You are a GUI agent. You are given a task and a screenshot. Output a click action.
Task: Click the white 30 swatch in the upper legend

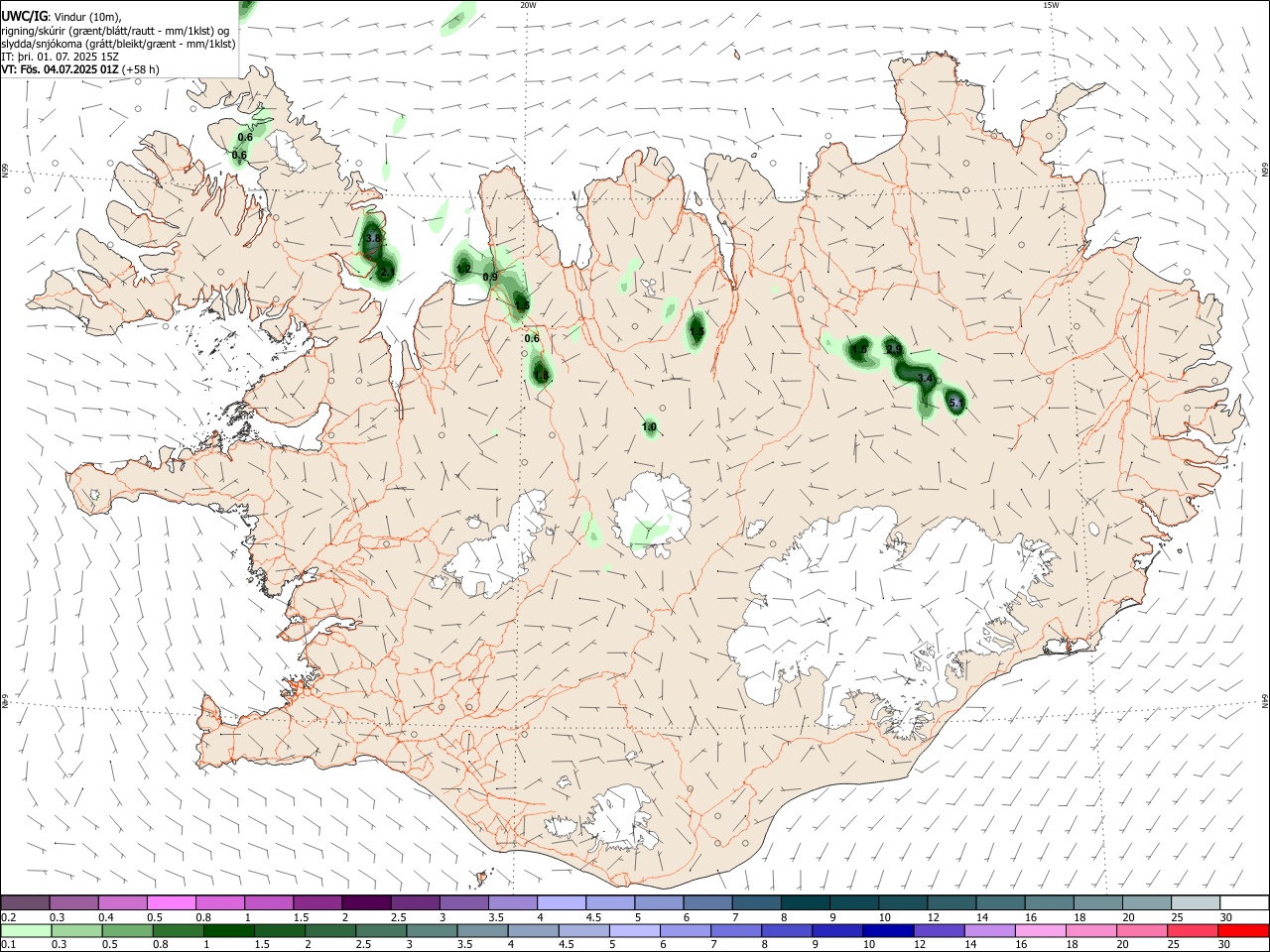[1243, 902]
